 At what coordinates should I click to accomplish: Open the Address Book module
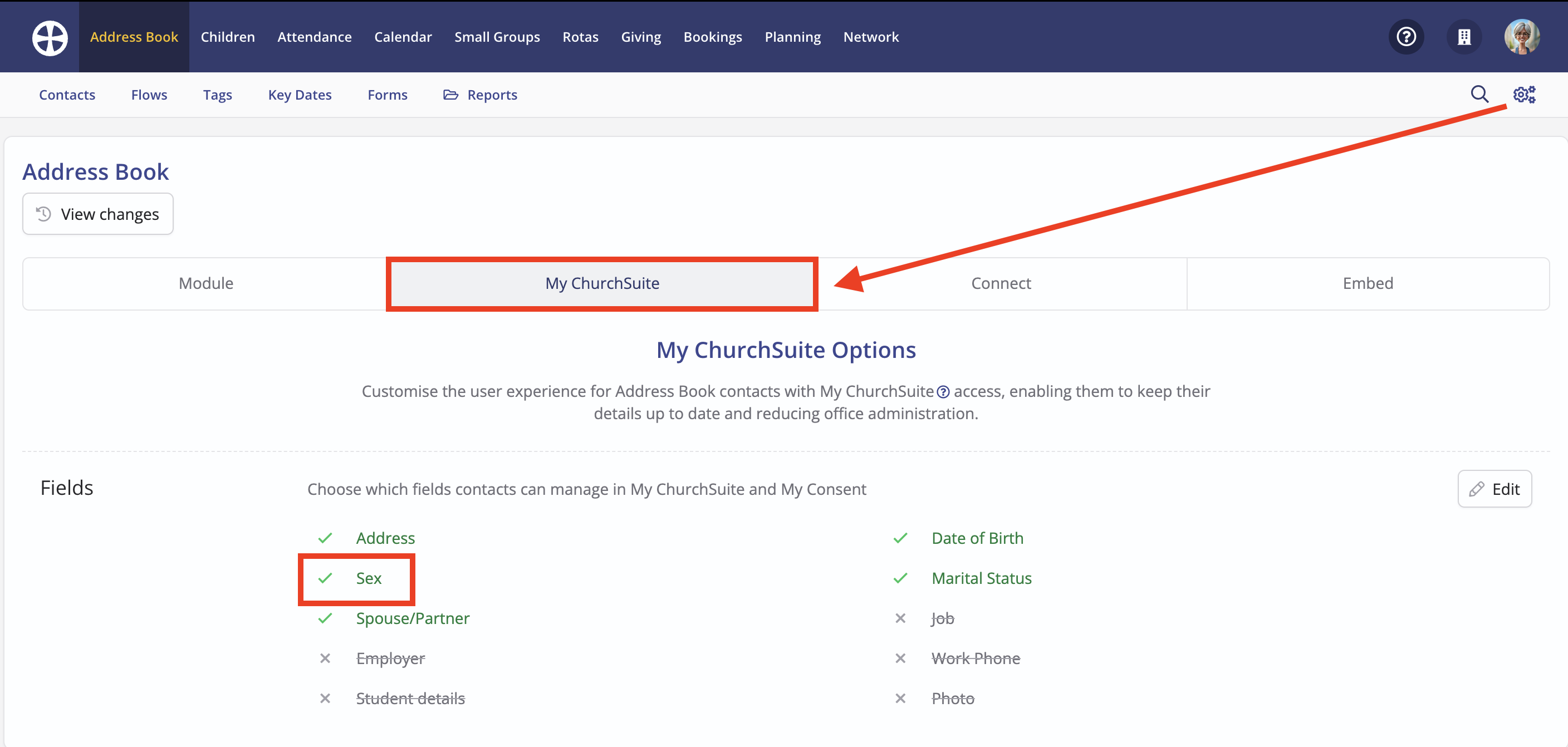click(134, 37)
